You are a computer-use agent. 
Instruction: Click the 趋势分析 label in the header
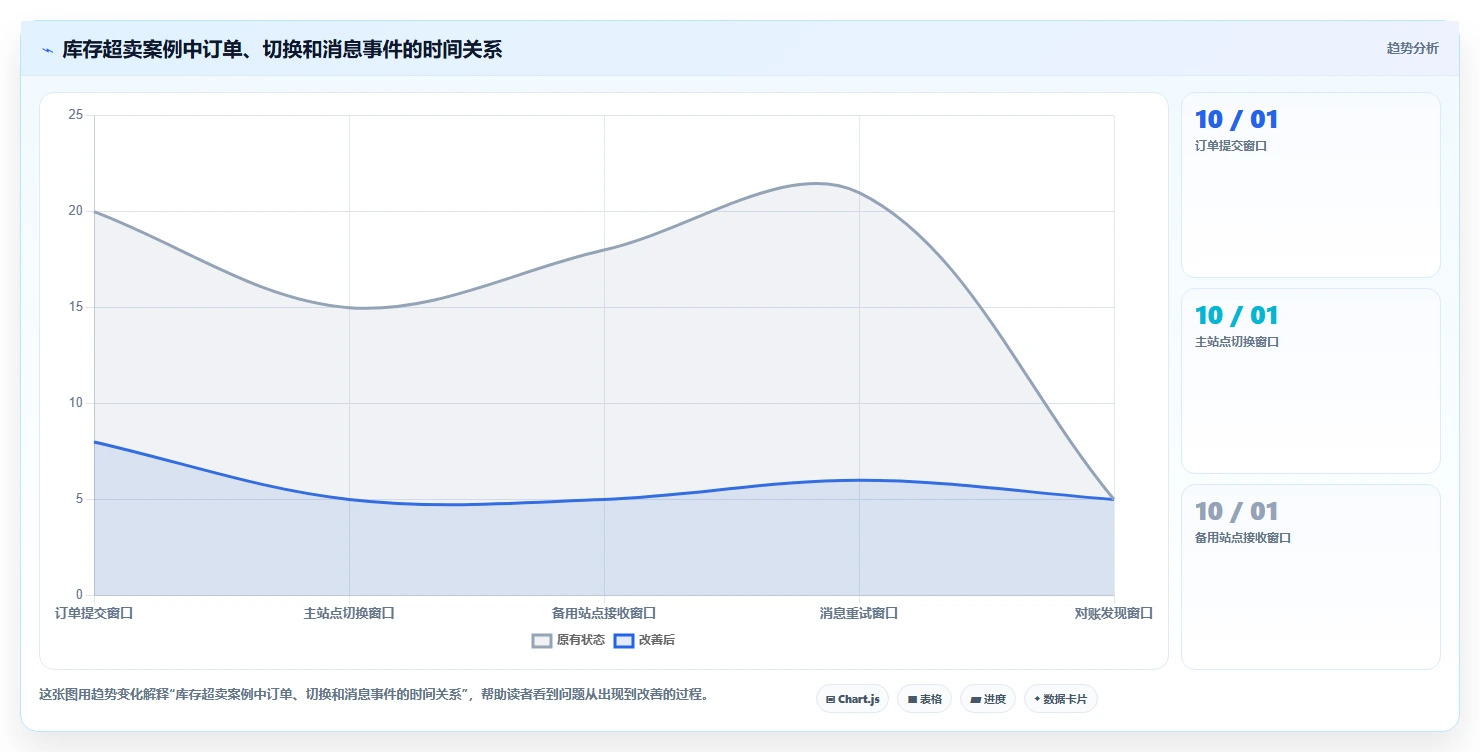[x=1412, y=48]
